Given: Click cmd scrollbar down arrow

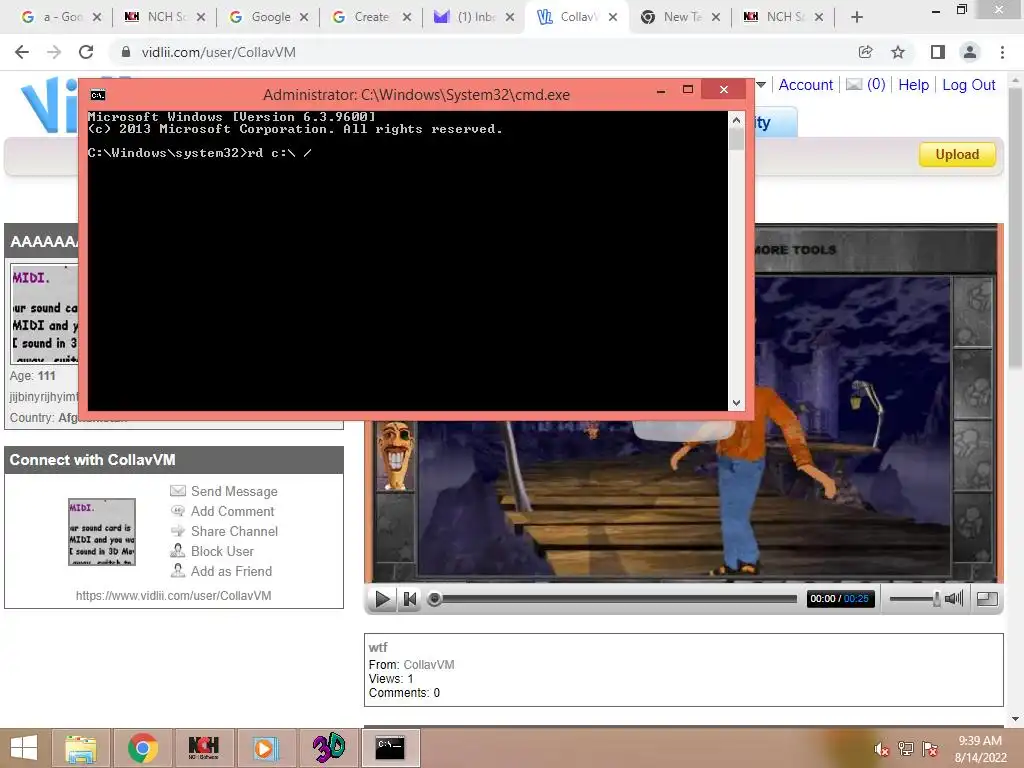Looking at the screenshot, I should pos(736,403).
